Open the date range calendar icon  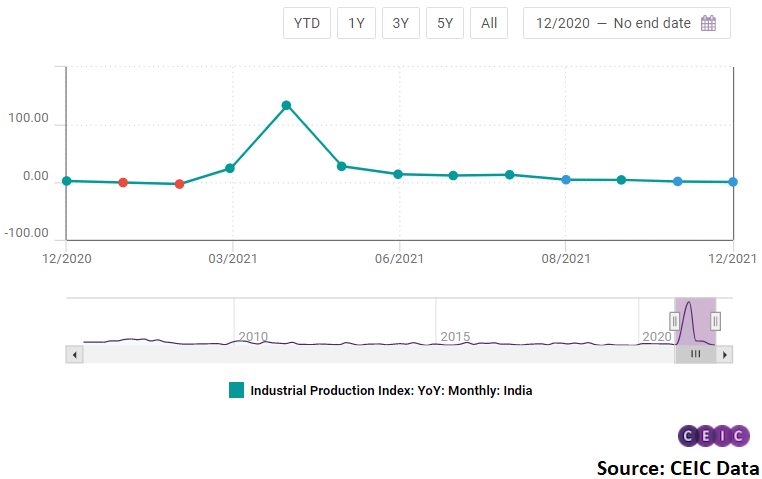click(x=709, y=23)
